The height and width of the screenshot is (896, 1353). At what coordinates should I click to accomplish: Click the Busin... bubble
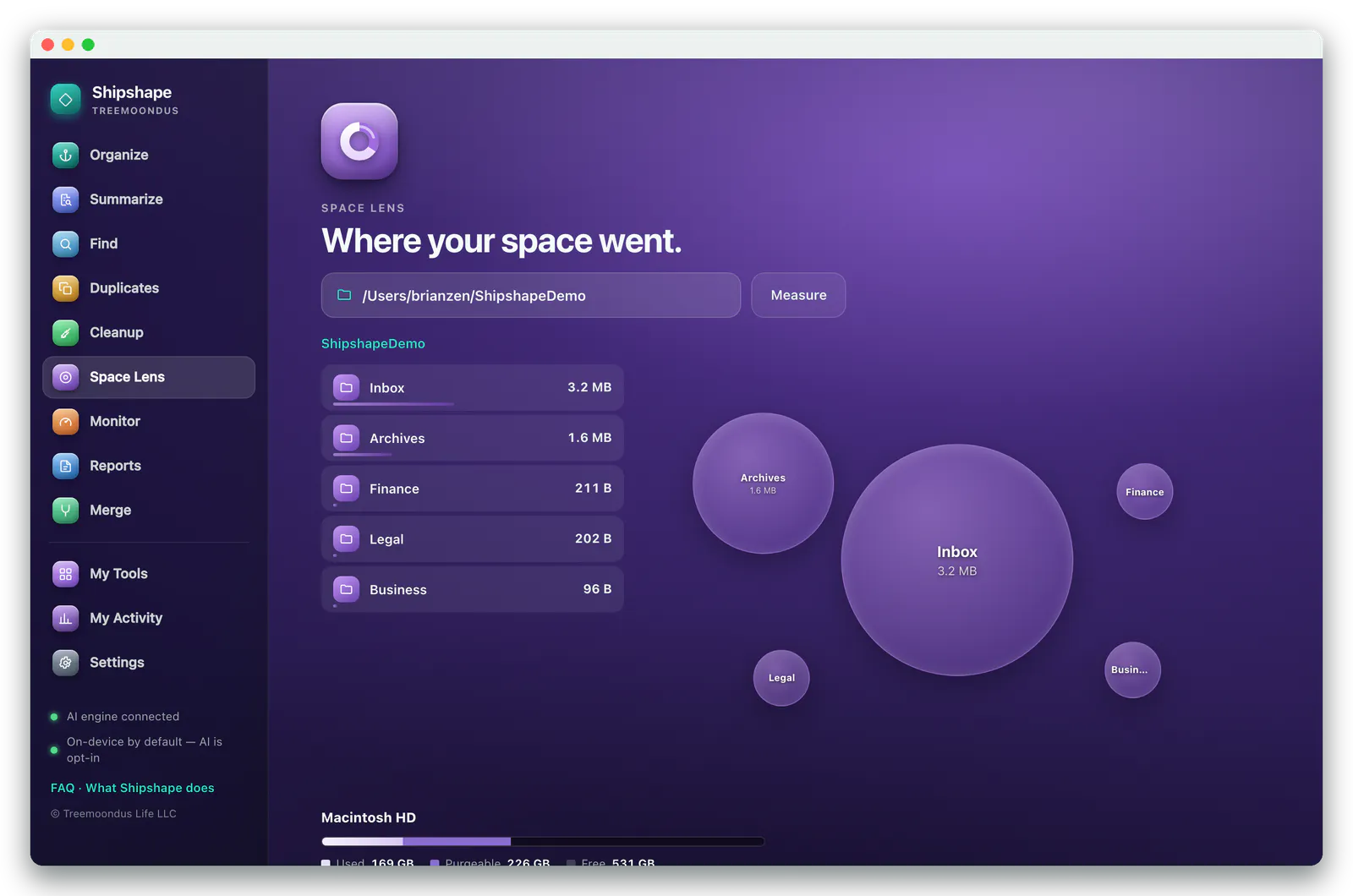1132,670
